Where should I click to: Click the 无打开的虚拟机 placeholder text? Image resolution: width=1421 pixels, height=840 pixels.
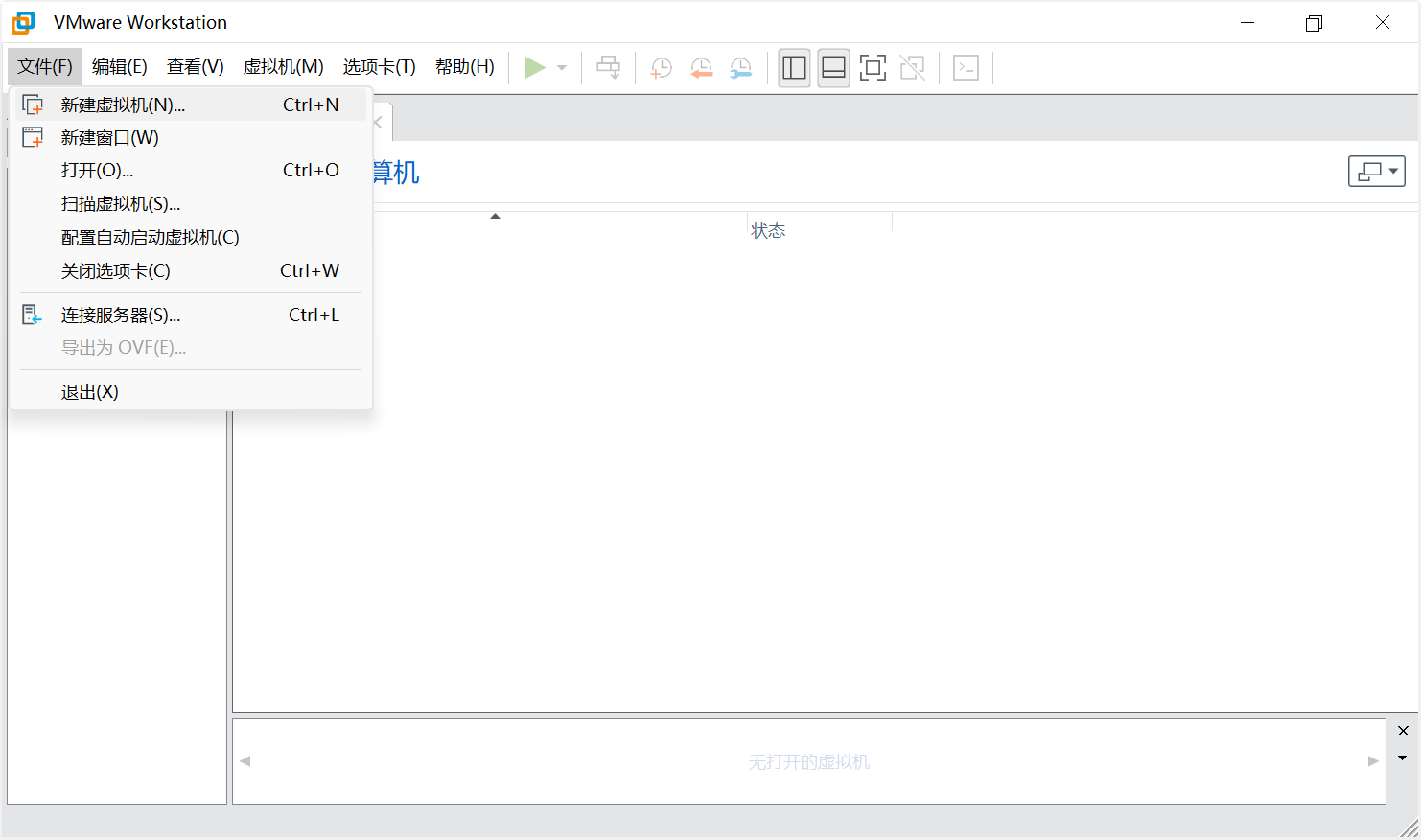[x=809, y=761]
